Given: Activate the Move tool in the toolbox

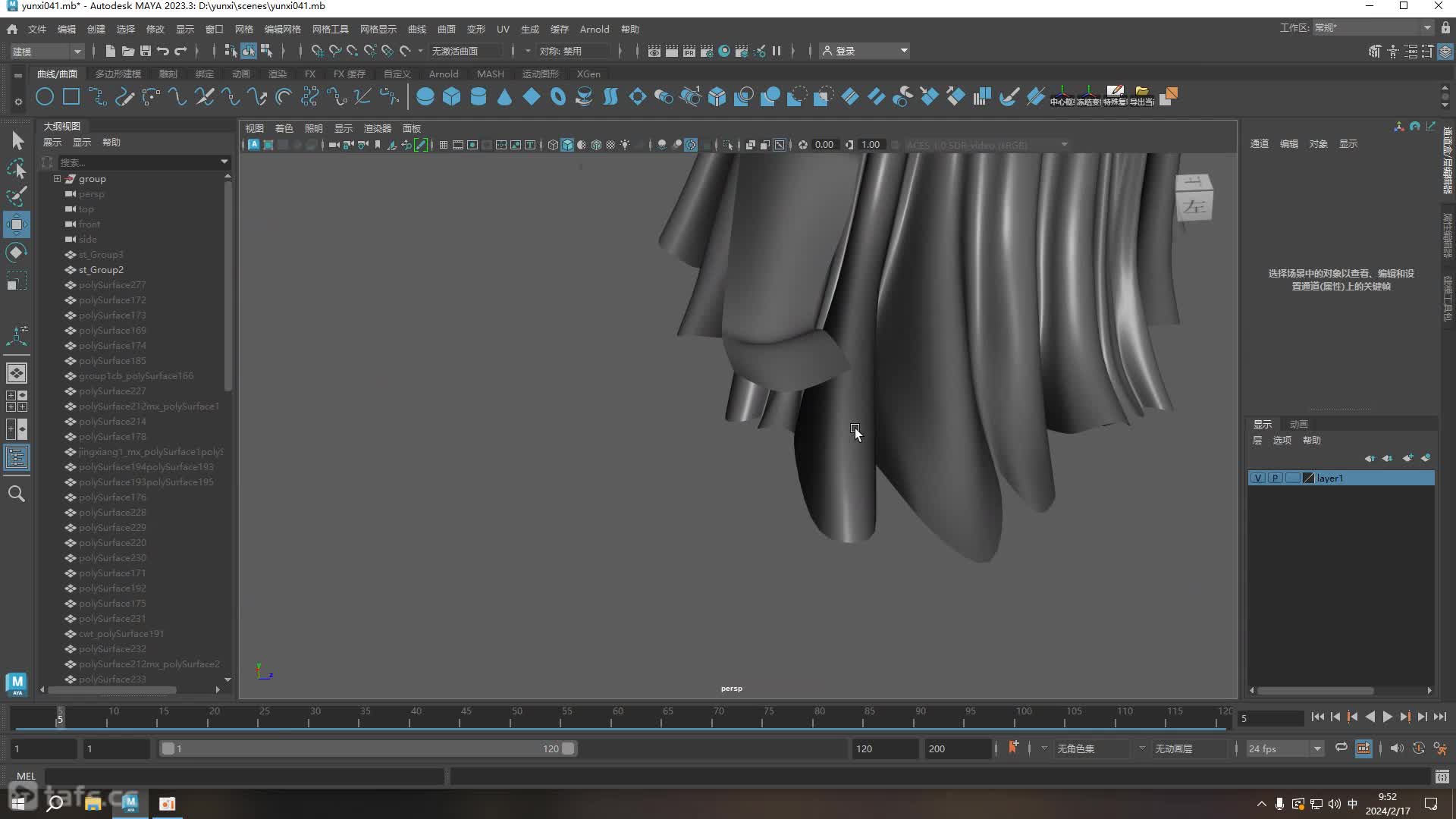Looking at the screenshot, I should tap(17, 224).
